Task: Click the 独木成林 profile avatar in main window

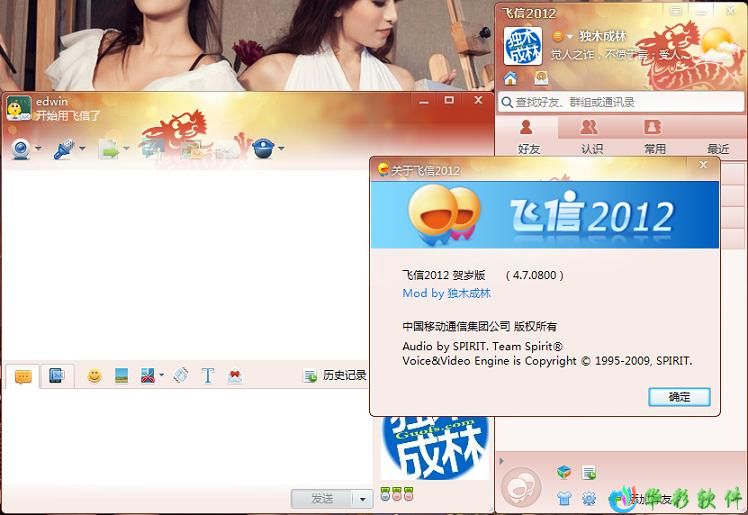Action: coord(523,46)
